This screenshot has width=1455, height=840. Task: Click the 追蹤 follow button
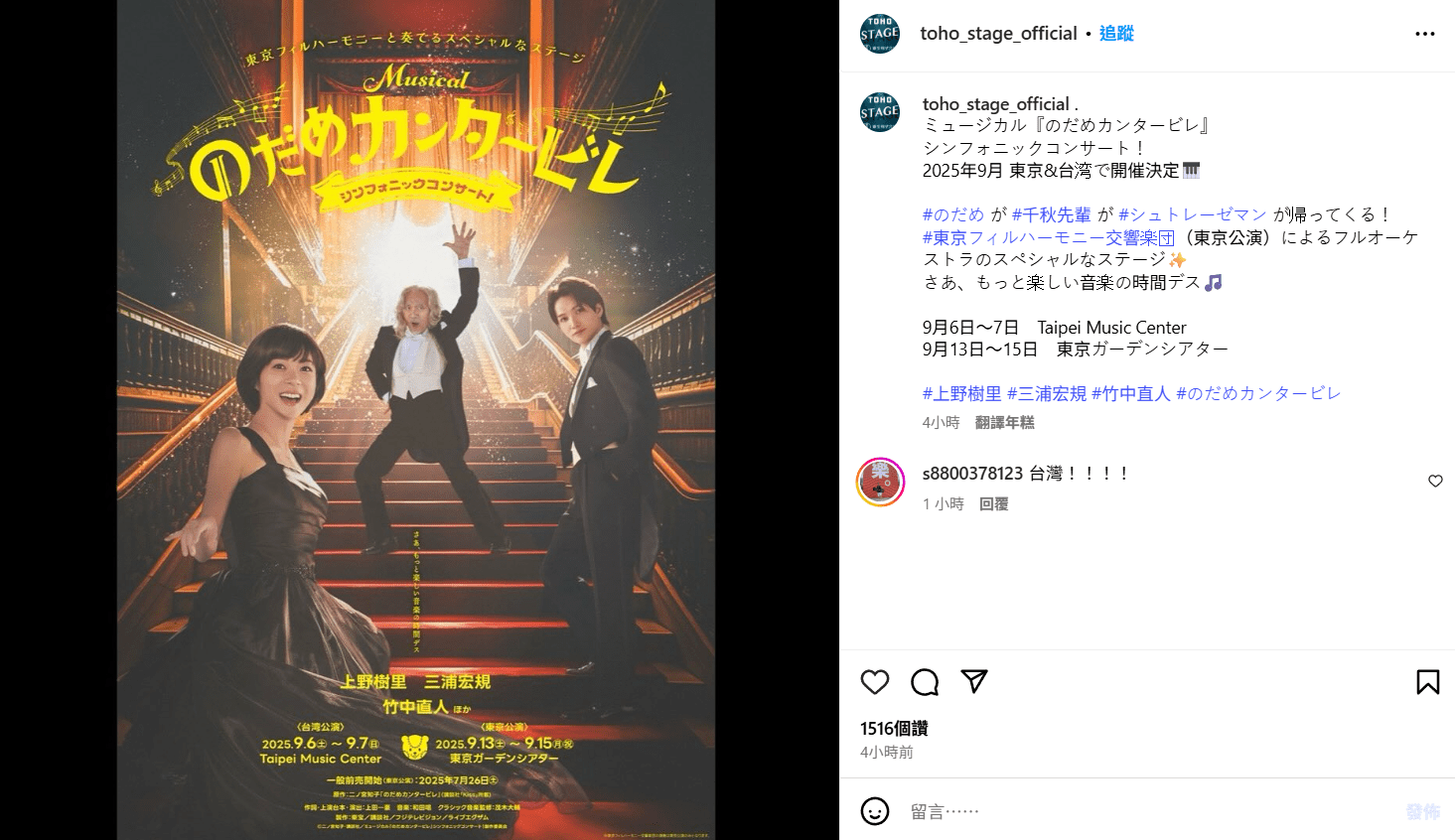(1116, 34)
